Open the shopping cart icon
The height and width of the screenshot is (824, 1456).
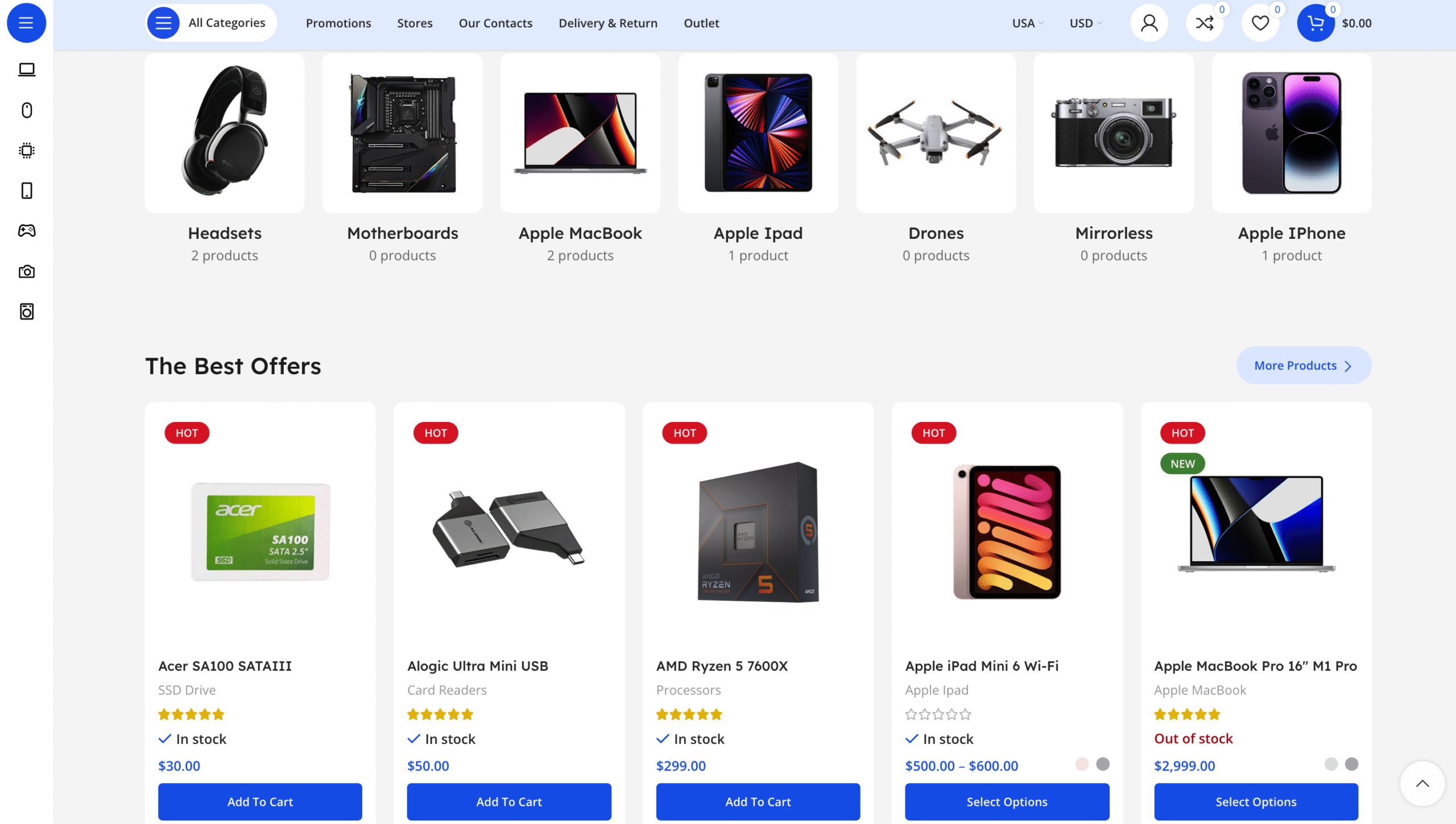tap(1315, 23)
